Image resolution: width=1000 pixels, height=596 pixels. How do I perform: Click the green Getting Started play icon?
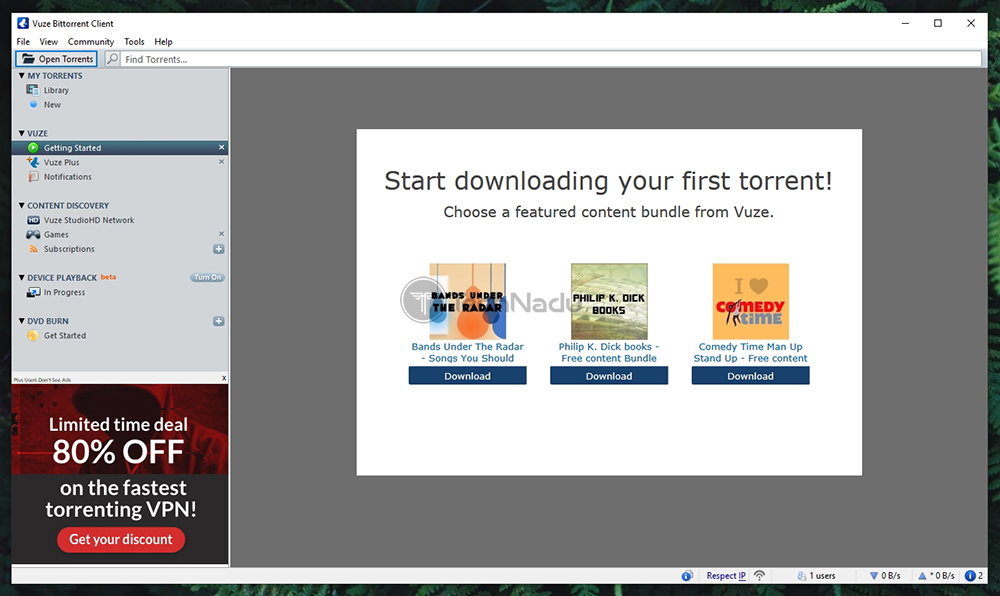click(33, 147)
